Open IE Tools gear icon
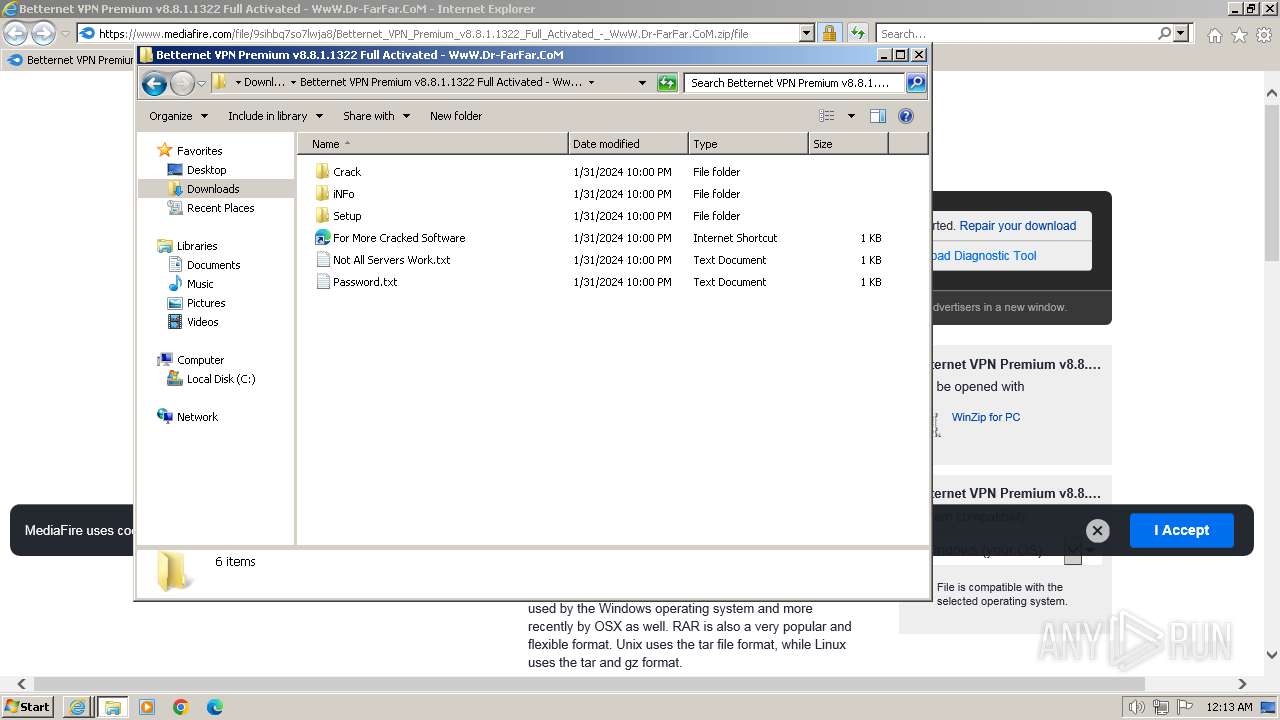 tap(1264, 35)
